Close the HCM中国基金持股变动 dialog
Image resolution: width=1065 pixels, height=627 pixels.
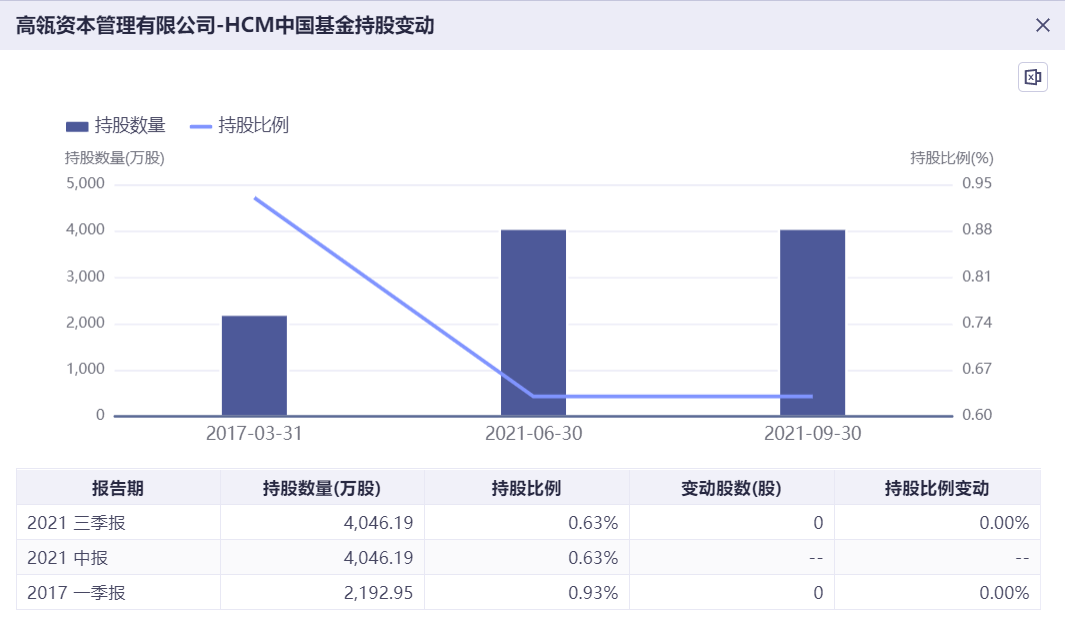click(1043, 25)
